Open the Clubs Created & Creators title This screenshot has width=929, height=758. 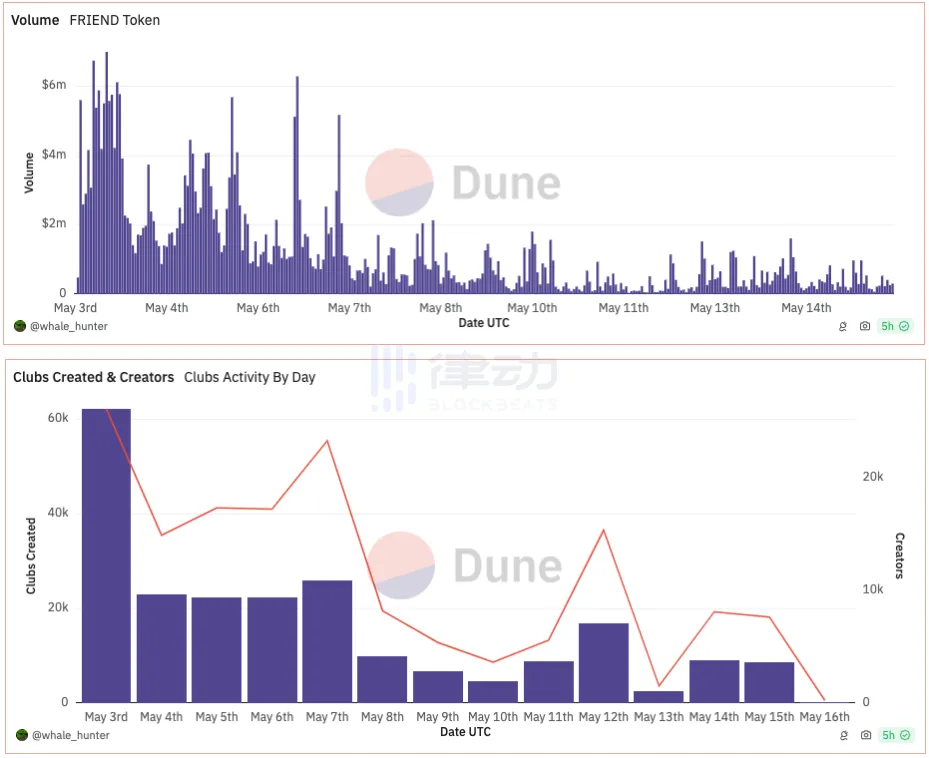click(93, 377)
